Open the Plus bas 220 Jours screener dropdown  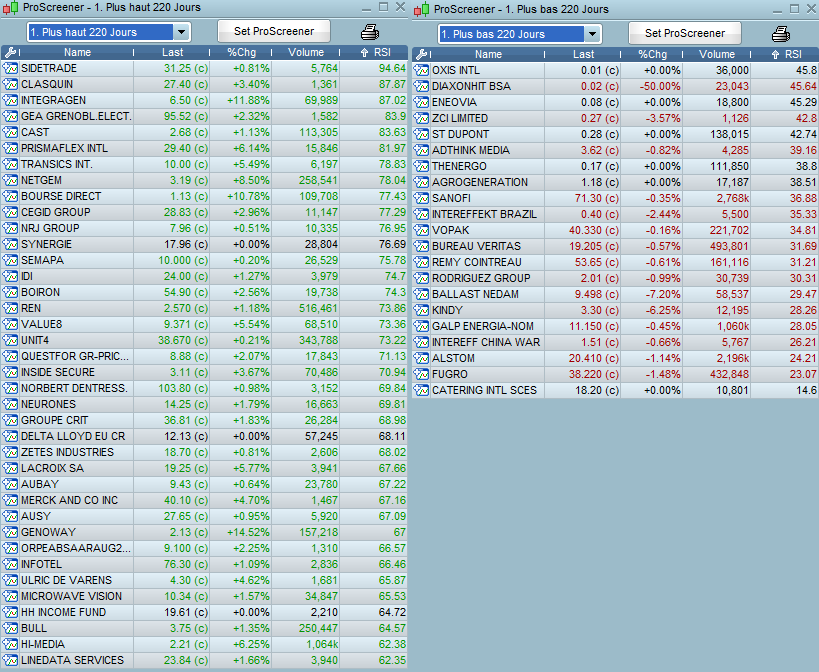click(520, 34)
